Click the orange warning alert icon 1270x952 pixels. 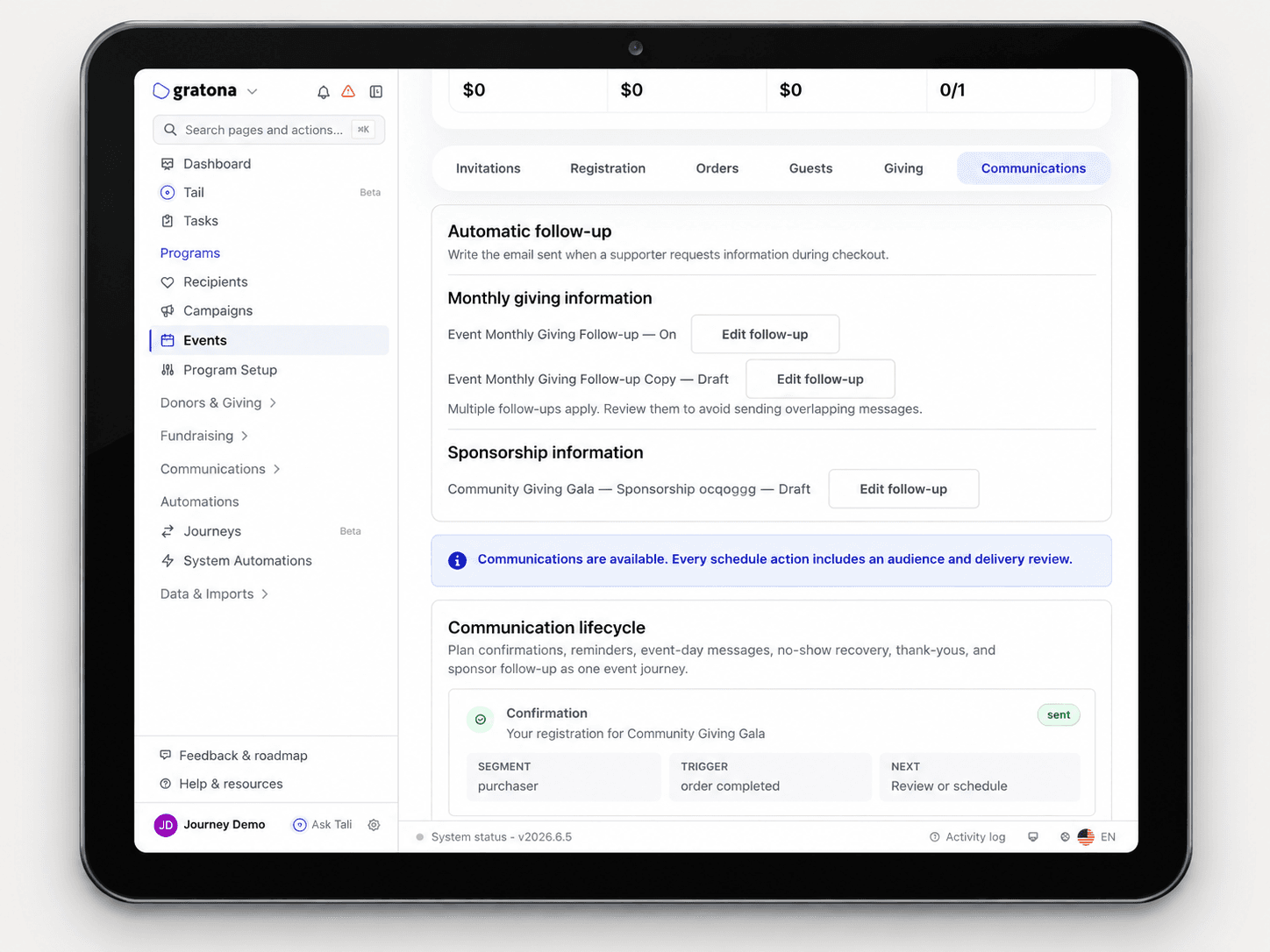(348, 91)
